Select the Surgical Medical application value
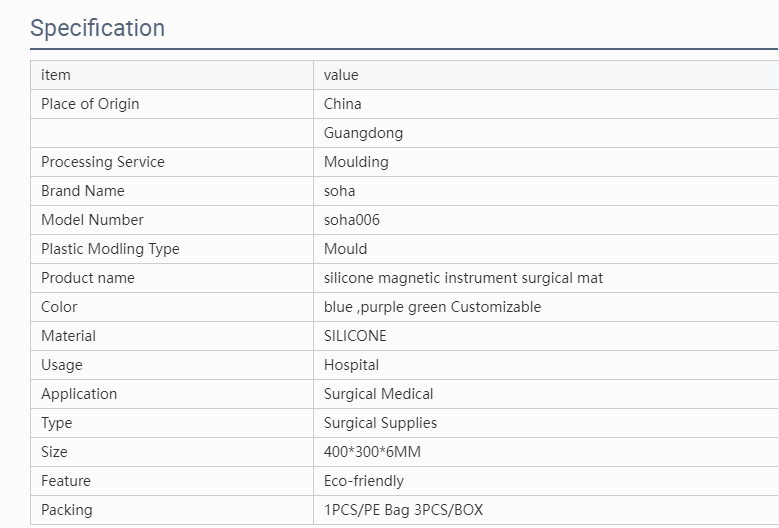Image resolution: width=779 pixels, height=528 pixels. click(x=379, y=394)
